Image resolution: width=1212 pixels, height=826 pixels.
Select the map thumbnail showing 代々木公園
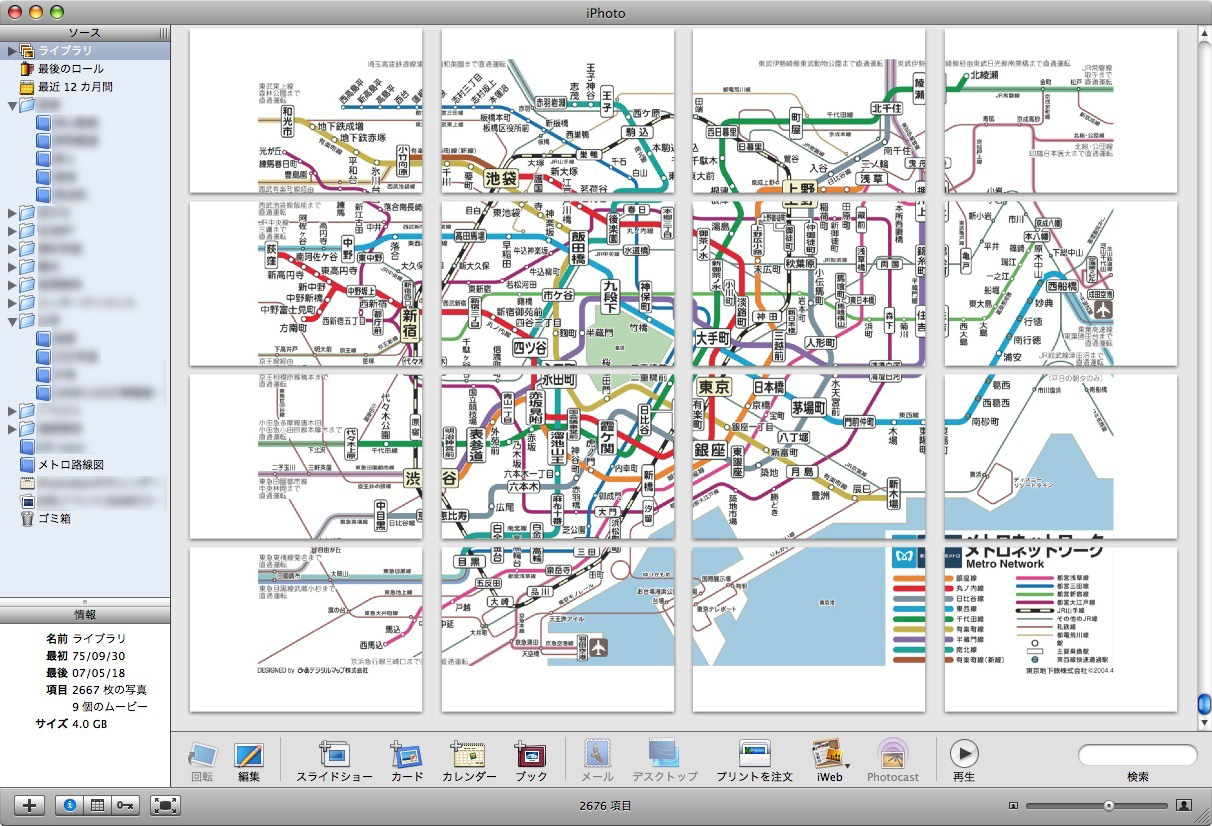pos(306,456)
